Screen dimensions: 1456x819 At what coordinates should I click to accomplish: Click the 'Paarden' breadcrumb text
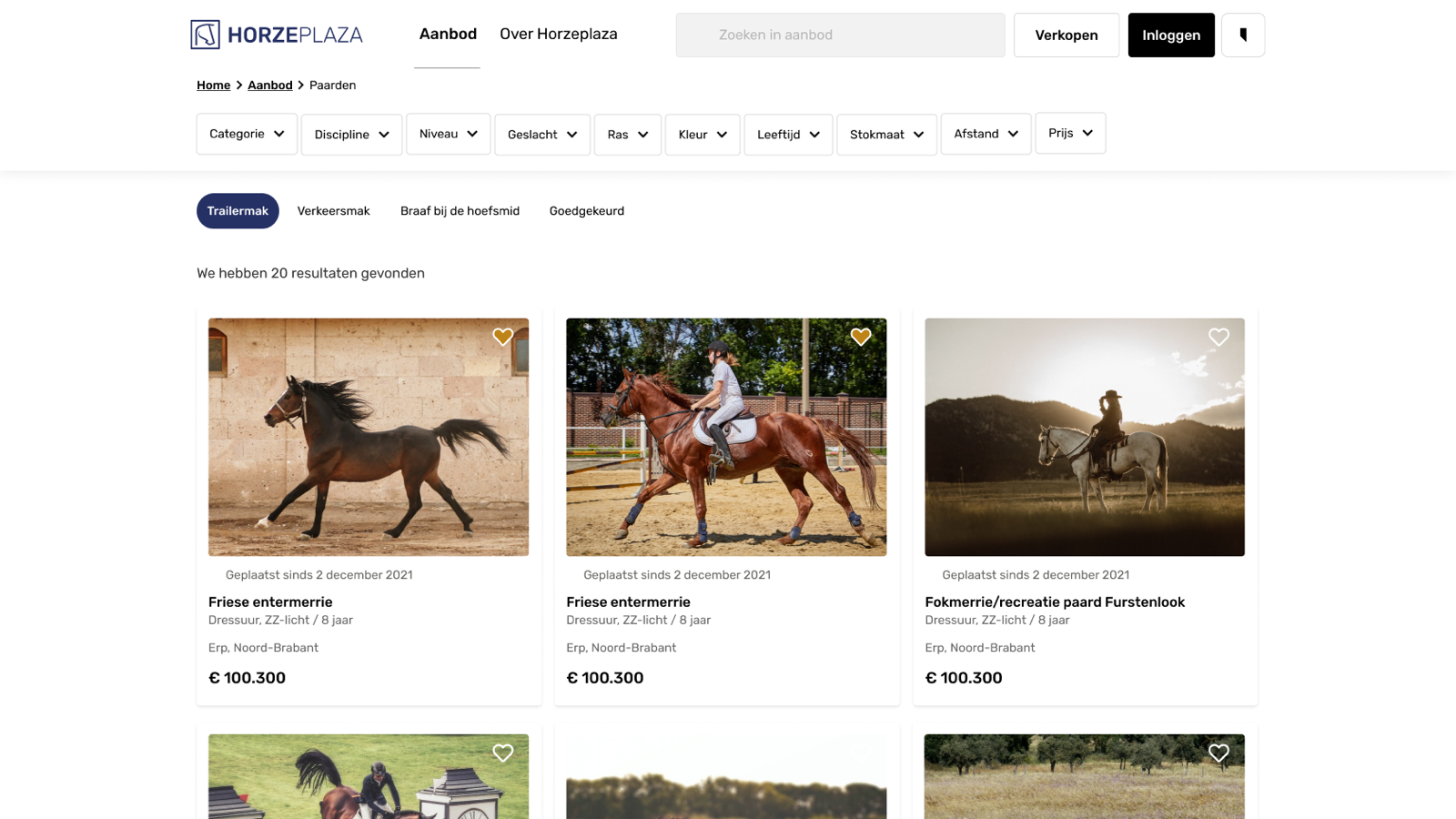coord(332,86)
